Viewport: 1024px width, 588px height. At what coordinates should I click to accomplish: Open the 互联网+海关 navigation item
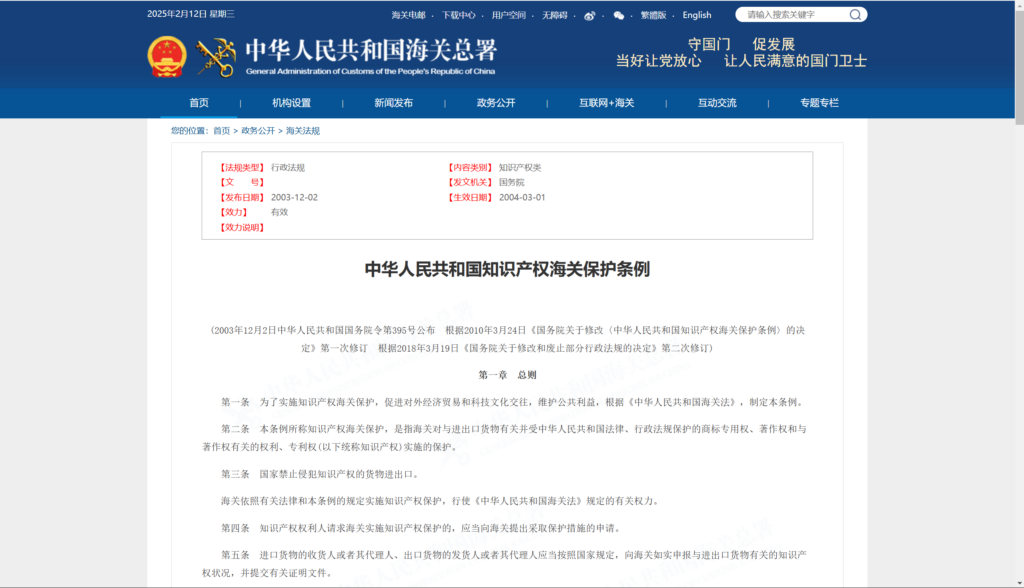(x=606, y=103)
